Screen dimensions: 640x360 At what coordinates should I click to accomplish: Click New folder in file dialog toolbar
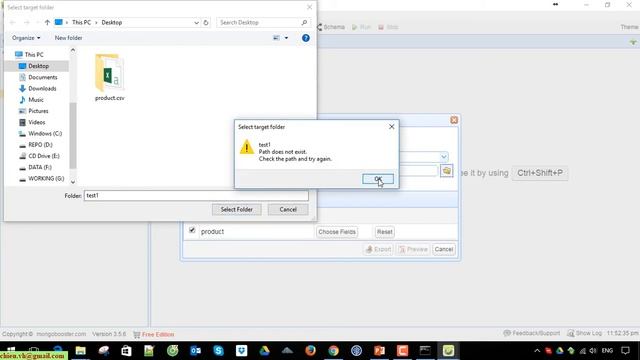[69, 38]
